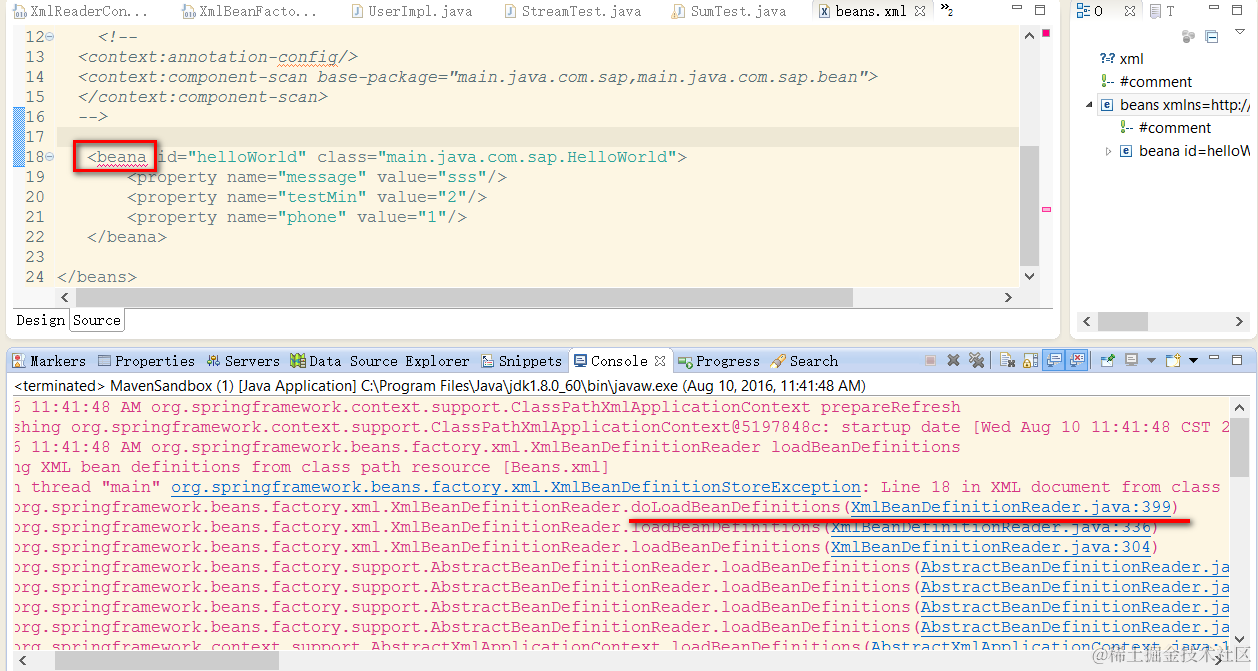Open XmlBeanDefinitionReader.java:304 stack trace link
The height and width of the screenshot is (671, 1258).
pos(990,547)
